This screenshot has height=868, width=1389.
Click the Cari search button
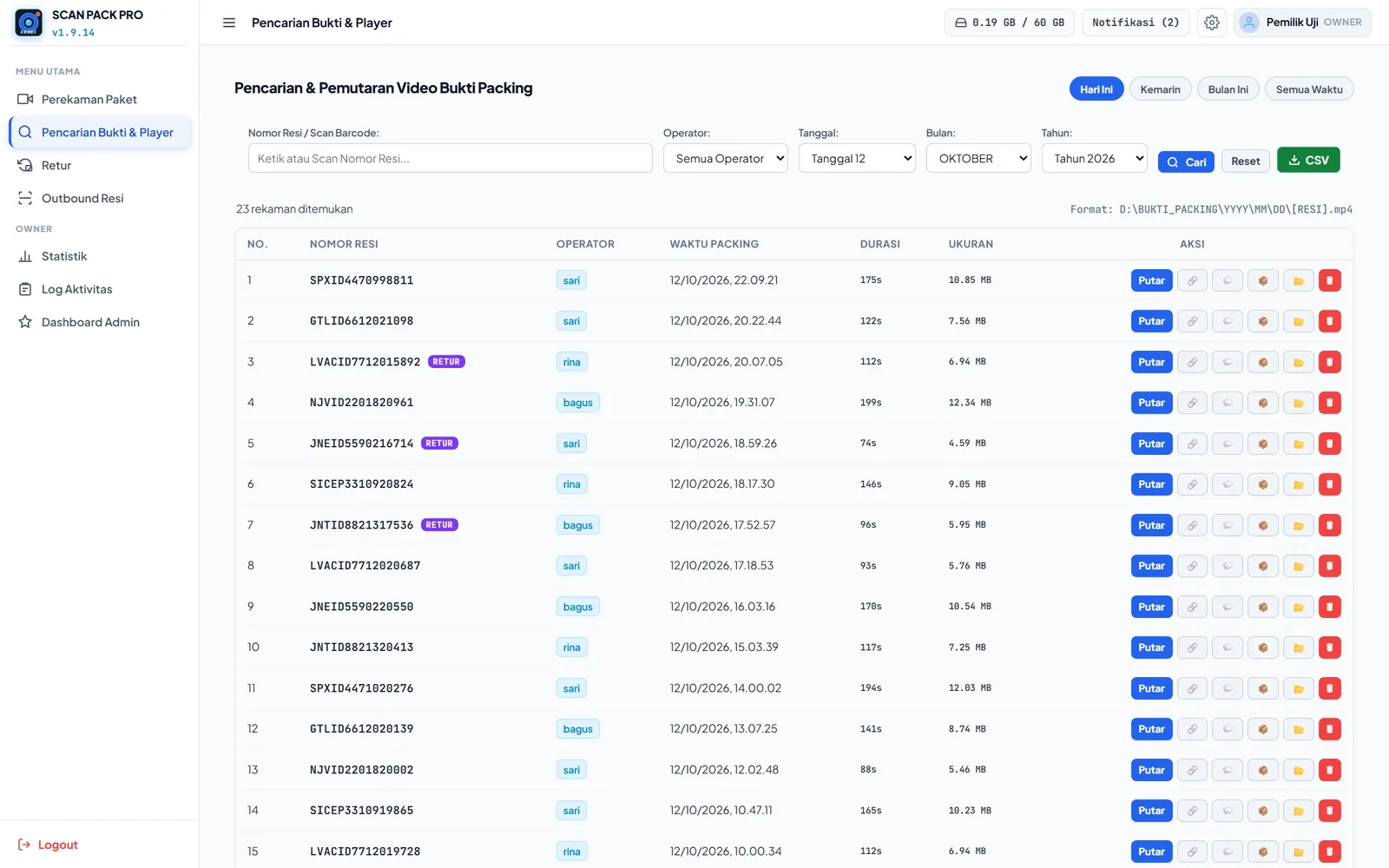coord(1186,161)
